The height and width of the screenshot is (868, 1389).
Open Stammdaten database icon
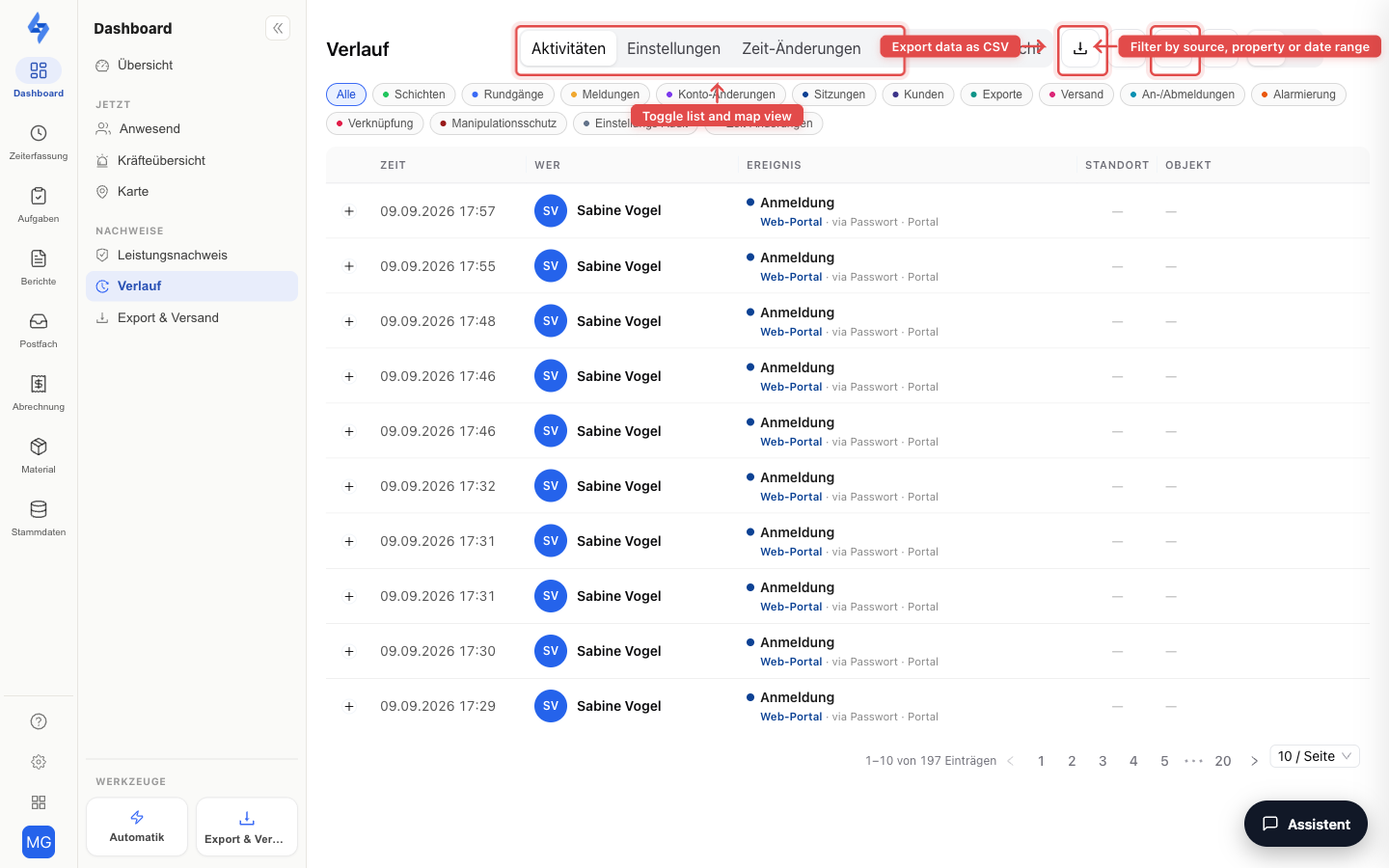click(x=39, y=518)
